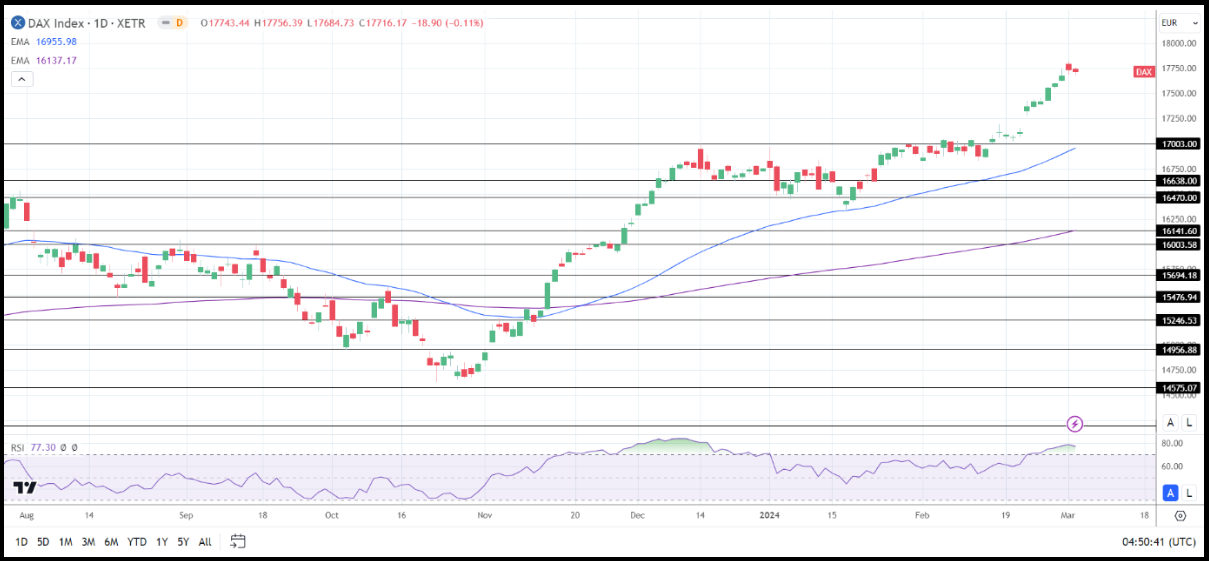
Task: Open chart settings gear icon
Action: (x=1180, y=516)
